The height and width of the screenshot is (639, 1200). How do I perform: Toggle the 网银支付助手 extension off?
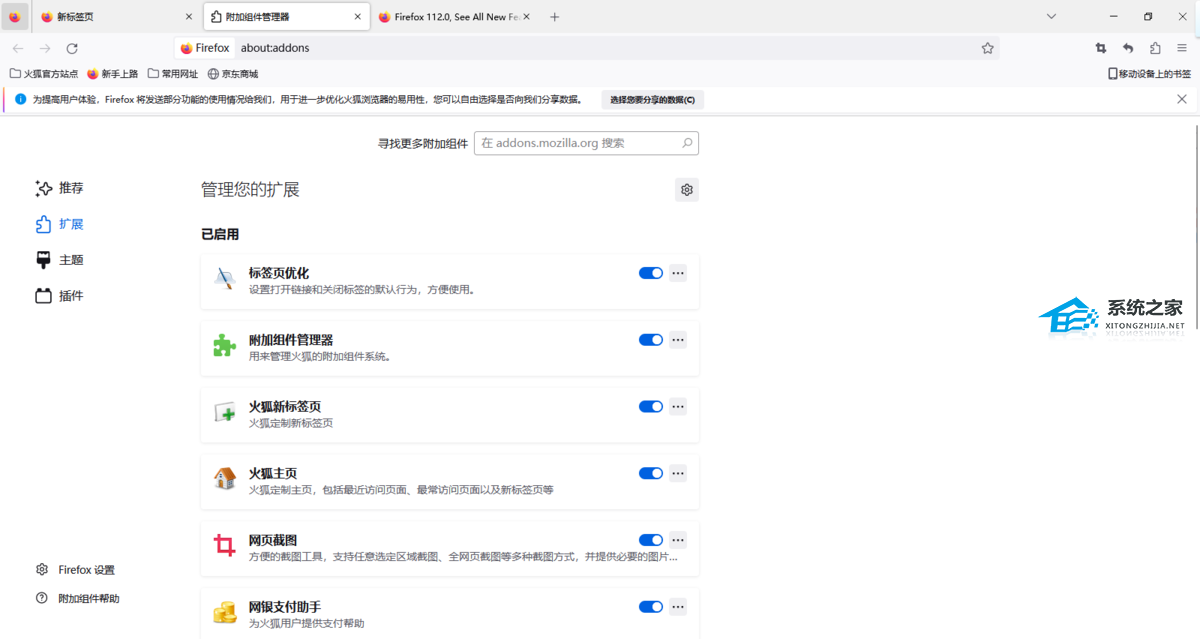click(651, 606)
